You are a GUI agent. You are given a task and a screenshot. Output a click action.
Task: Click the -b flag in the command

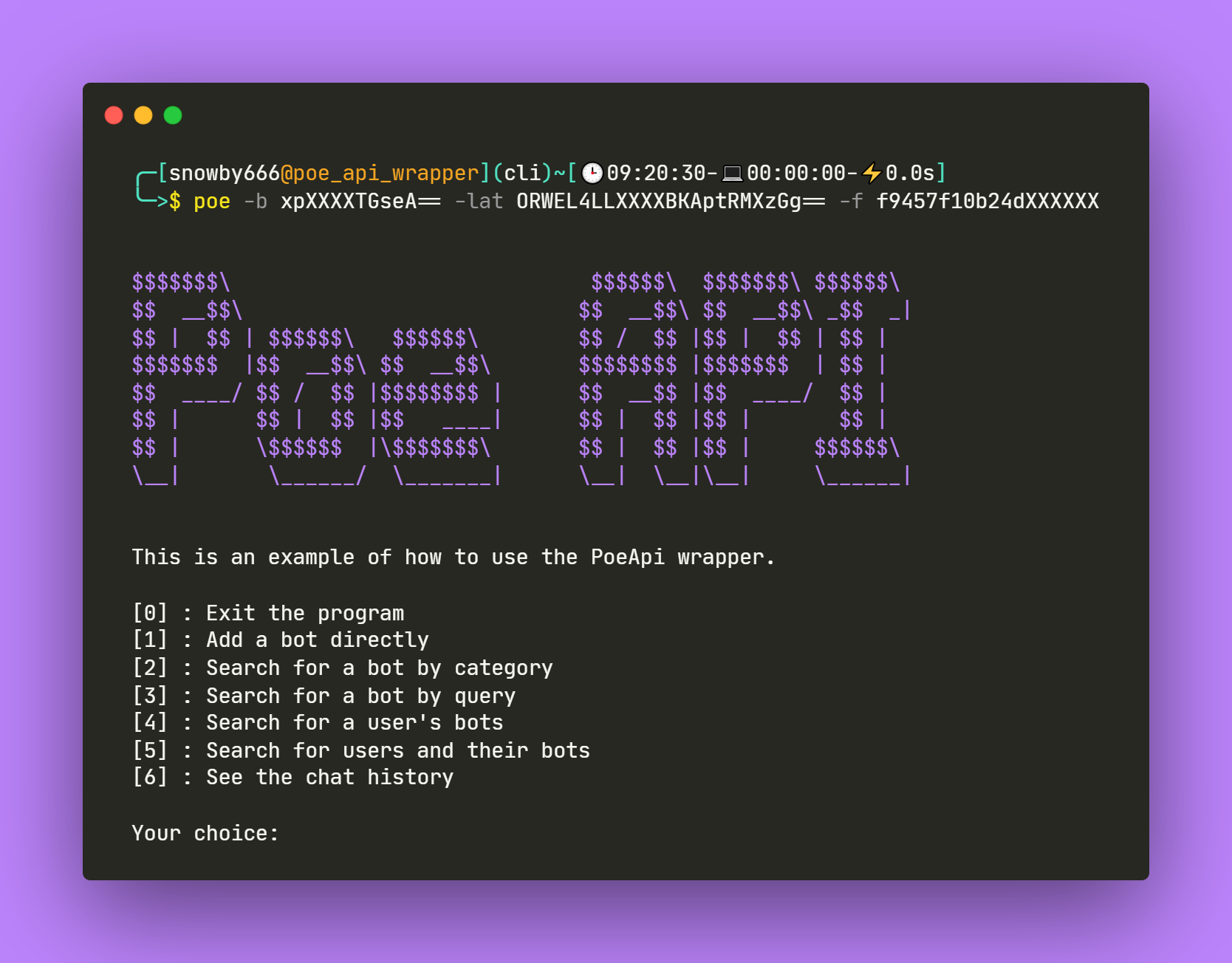(257, 200)
